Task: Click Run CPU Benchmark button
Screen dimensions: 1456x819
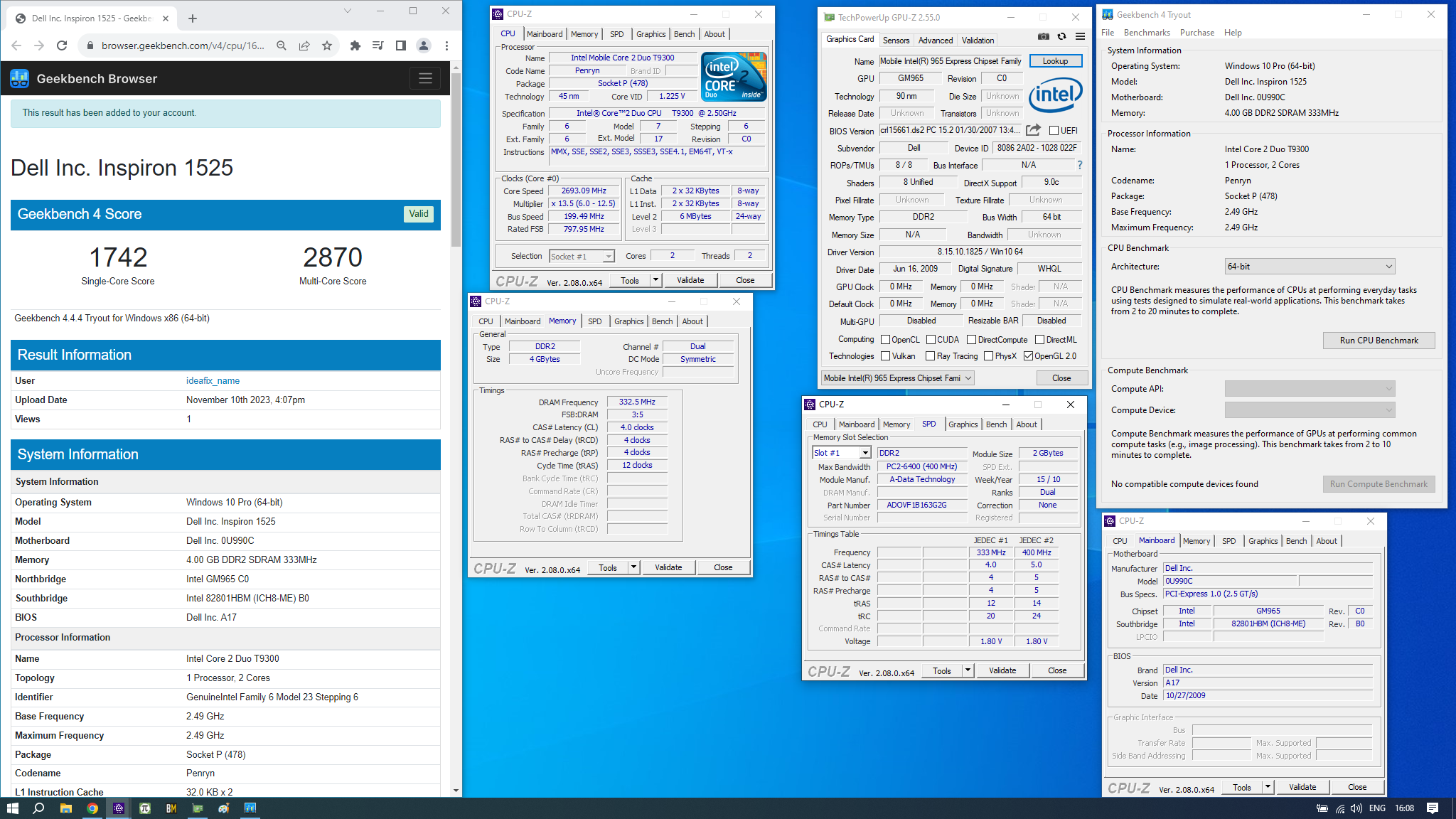Action: click(x=1379, y=341)
